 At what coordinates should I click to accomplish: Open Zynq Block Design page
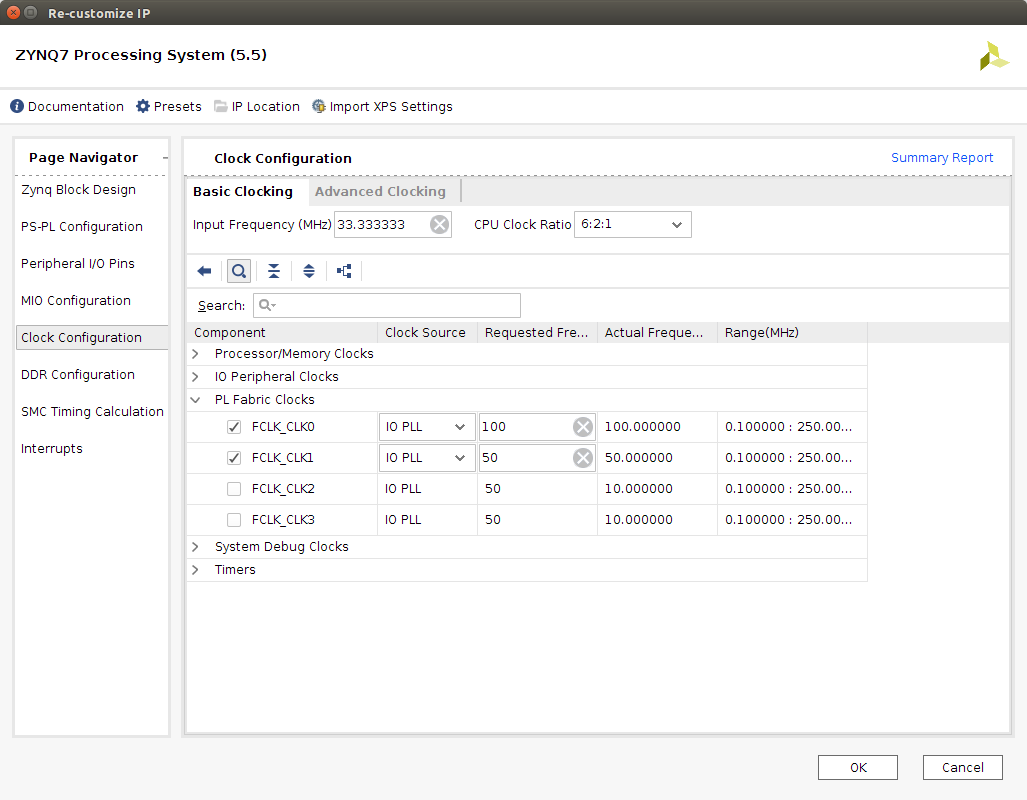79,189
